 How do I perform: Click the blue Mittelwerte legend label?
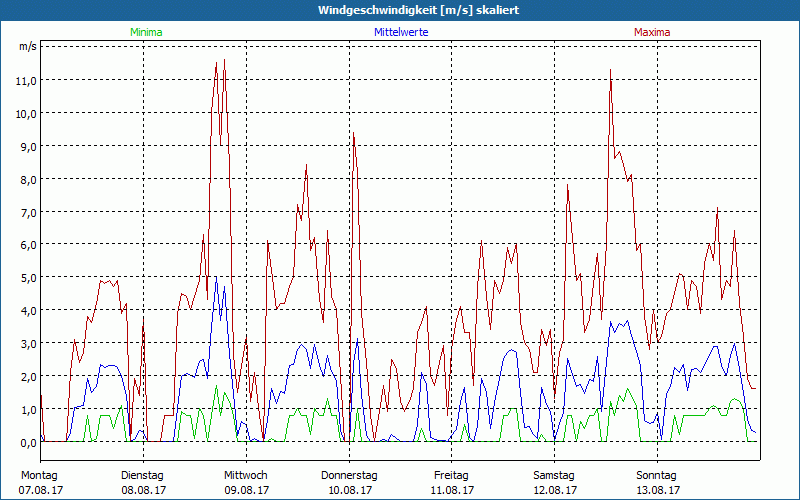tap(401, 32)
